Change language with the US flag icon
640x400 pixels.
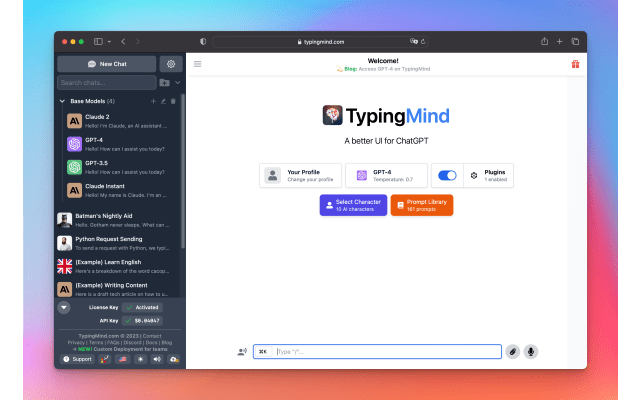click(x=122, y=359)
